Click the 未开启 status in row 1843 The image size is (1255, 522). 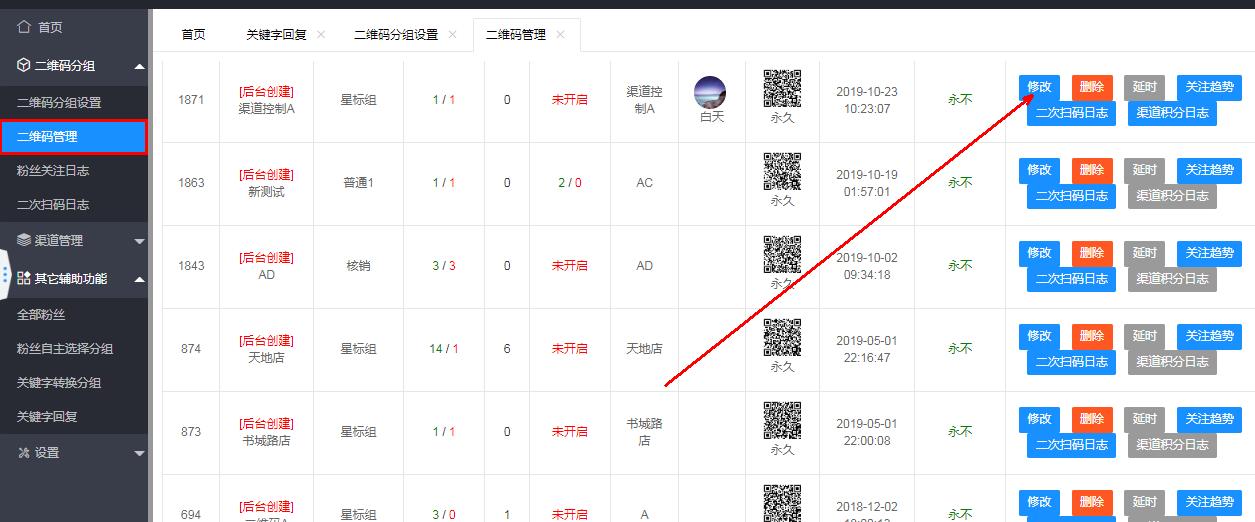(x=570, y=265)
